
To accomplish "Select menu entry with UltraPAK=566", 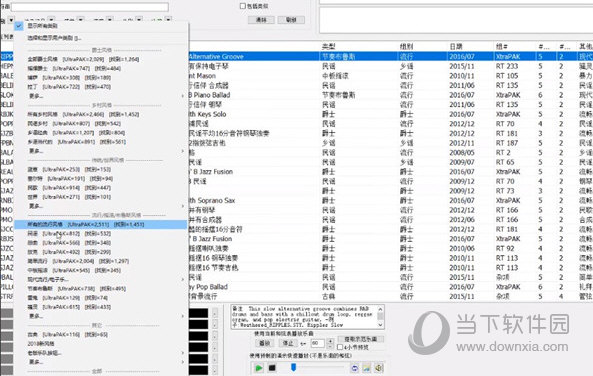I will [101, 242].
